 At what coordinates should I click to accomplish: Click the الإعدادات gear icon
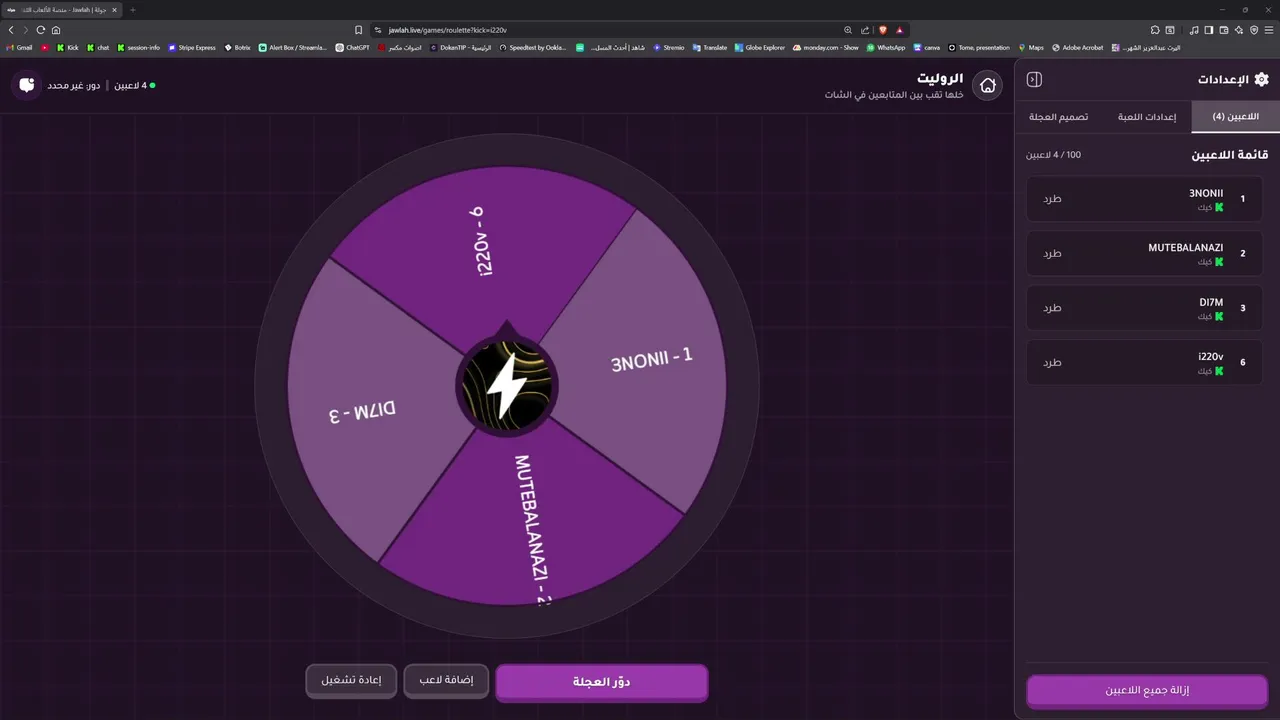coord(1261,79)
